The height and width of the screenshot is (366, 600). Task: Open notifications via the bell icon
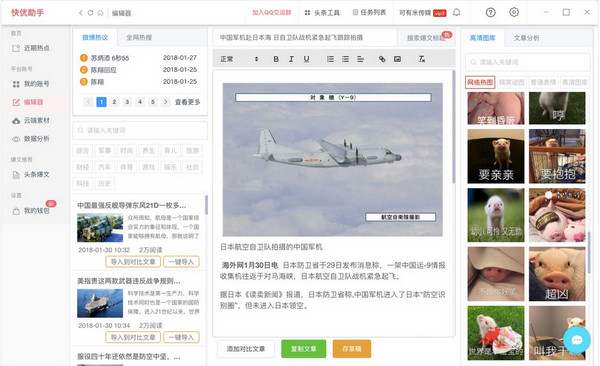pos(457,12)
